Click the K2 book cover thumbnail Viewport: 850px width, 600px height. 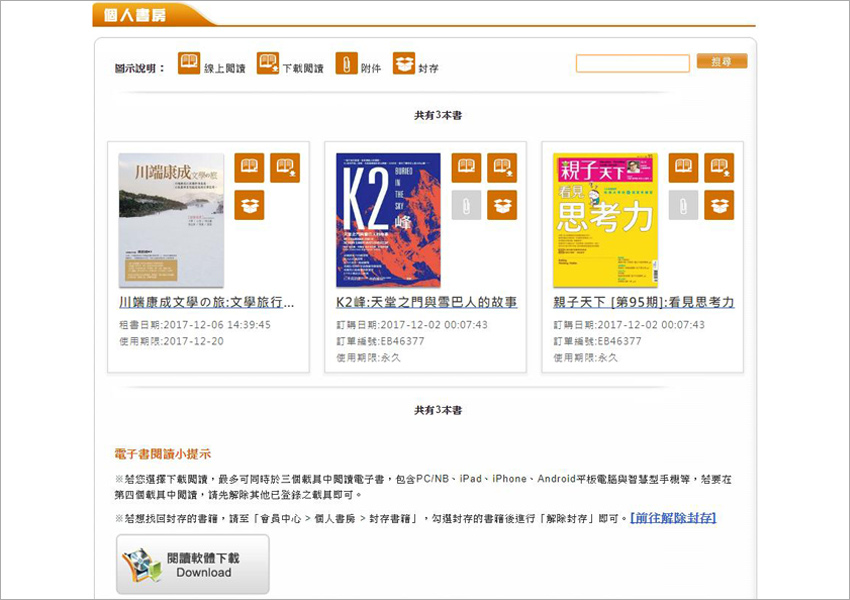click(x=388, y=220)
